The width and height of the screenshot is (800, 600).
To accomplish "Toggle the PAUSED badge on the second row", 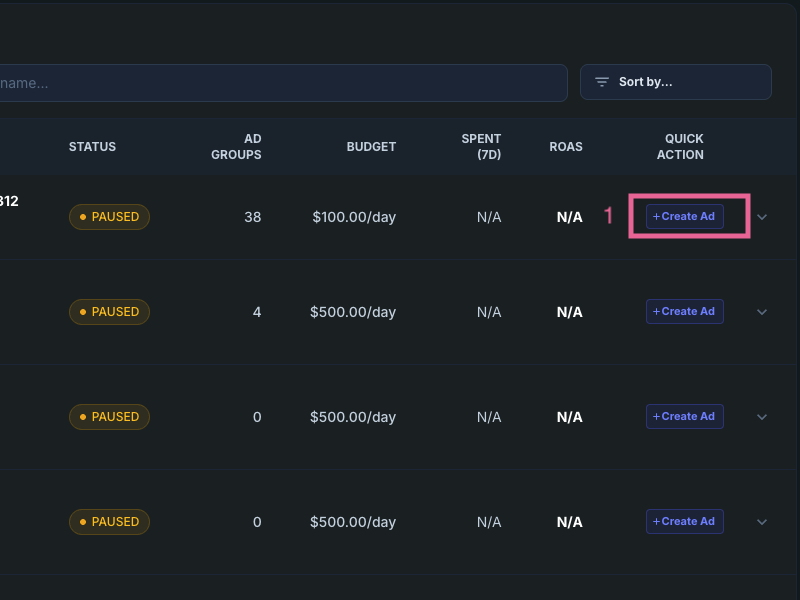I will tap(109, 311).
